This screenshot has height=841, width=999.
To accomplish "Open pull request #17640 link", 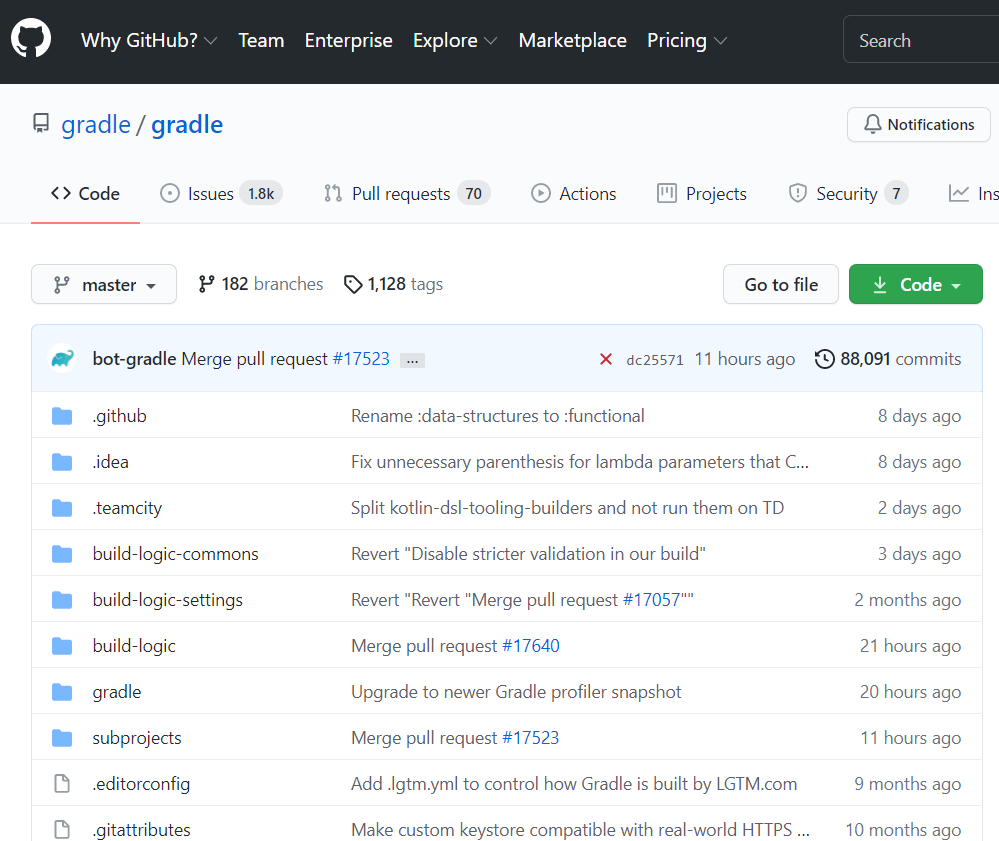I will 531,646.
